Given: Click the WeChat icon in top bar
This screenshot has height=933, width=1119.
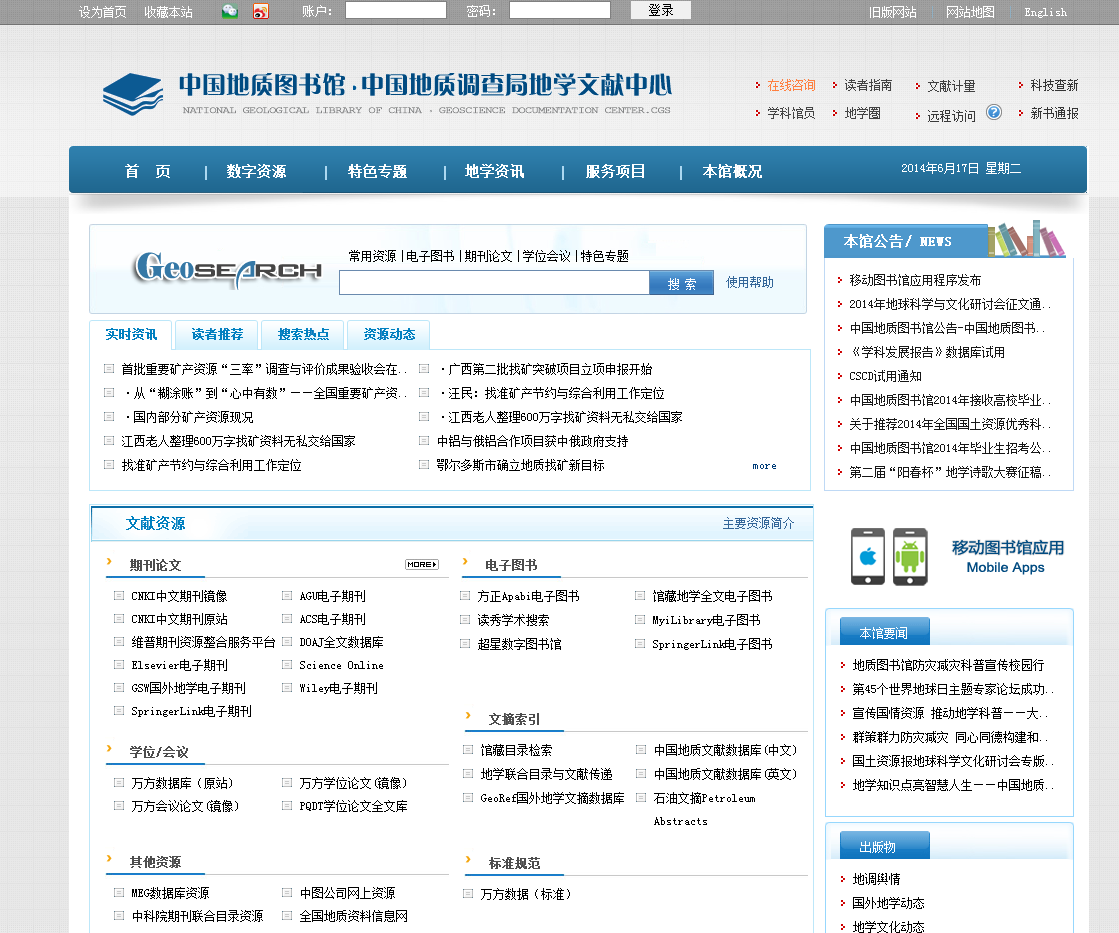Looking at the screenshot, I should (x=230, y=11).
